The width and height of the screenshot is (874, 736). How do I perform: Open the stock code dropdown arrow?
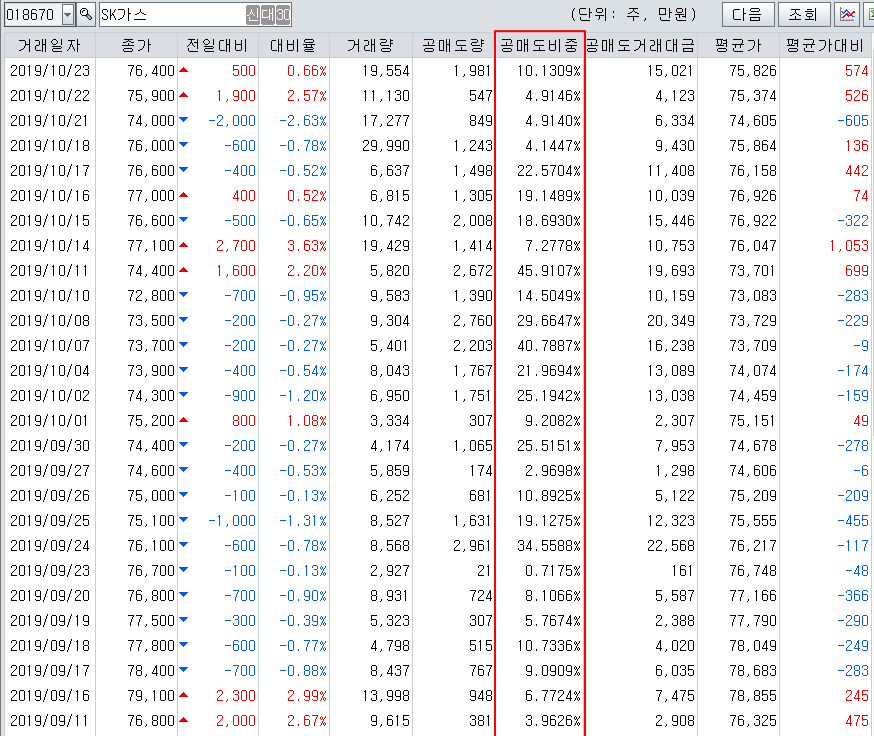coord(68,14)
